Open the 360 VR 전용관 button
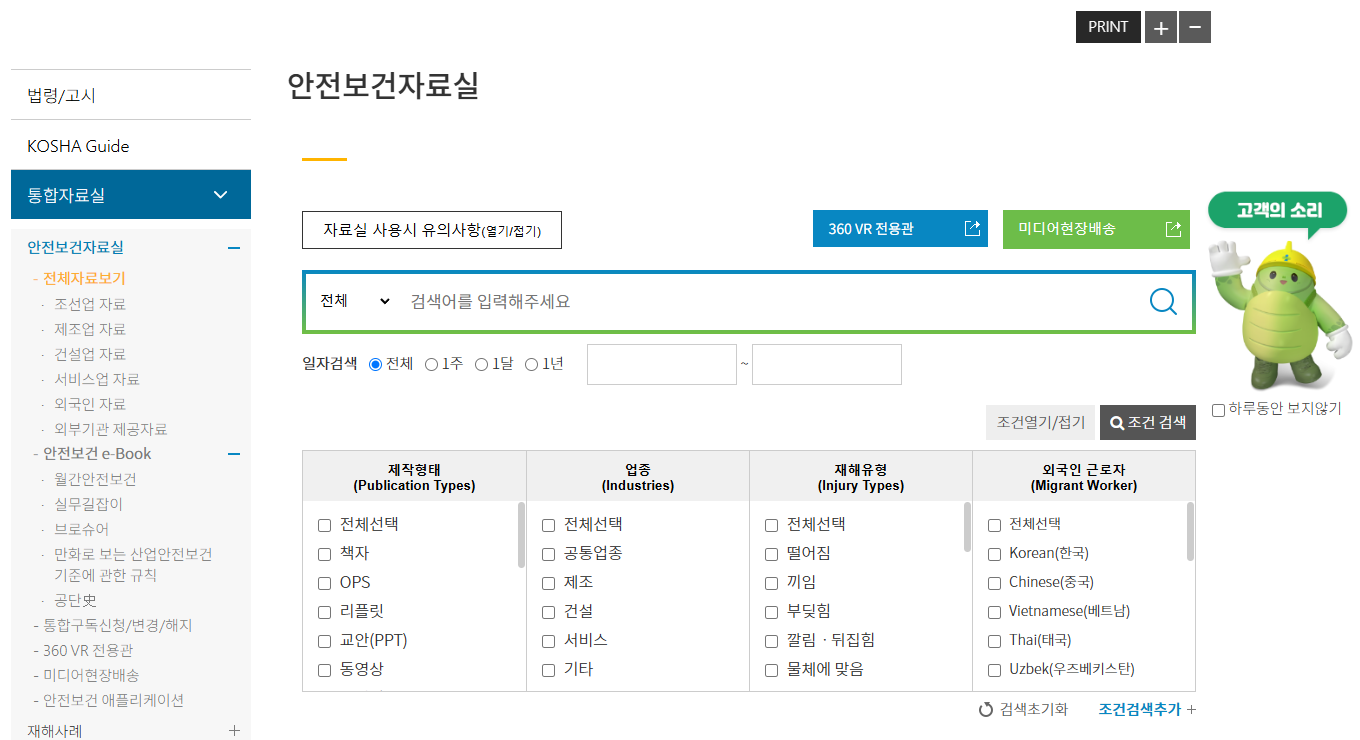This screenshot has width=1360, height=740. coord(900,229)
